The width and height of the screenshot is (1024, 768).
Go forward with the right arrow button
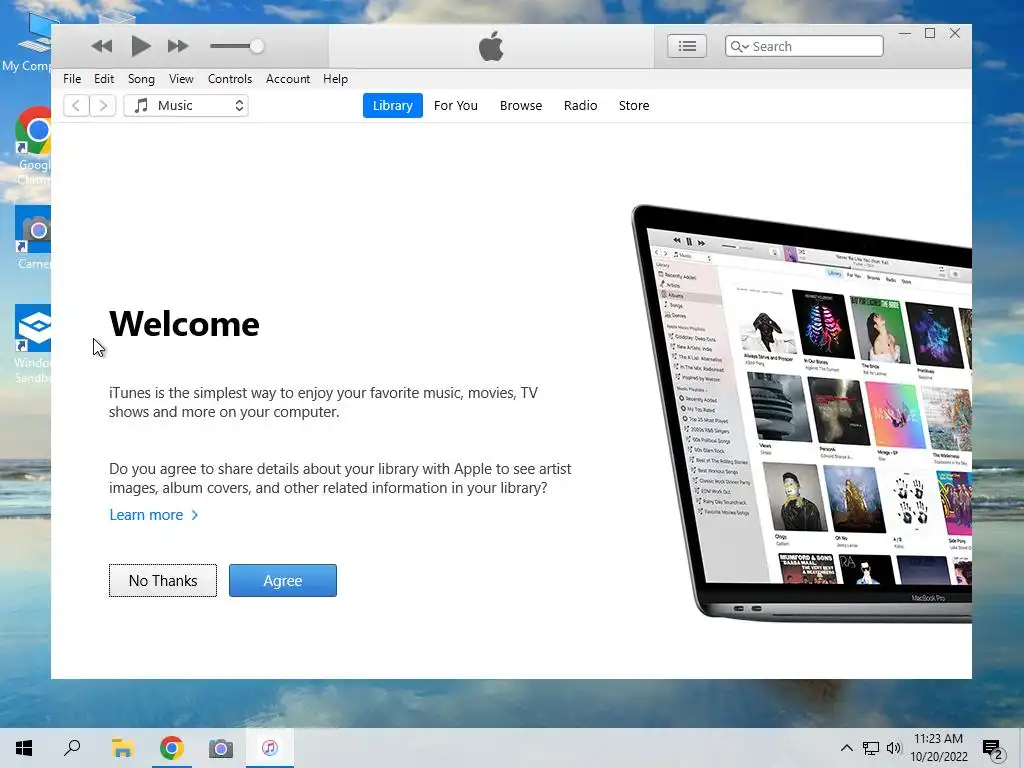[x=103, y=105]
